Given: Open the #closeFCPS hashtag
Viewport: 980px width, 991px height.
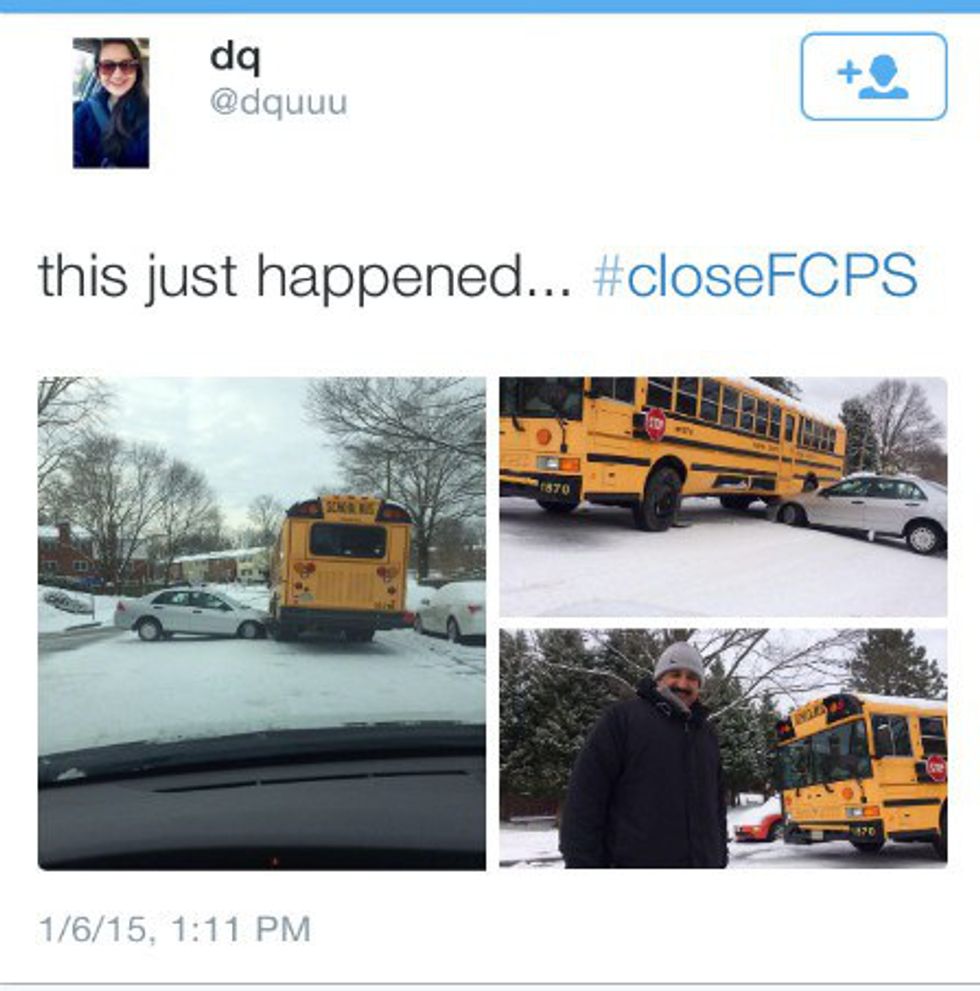Looking at the screenshot, I should (x=755, y=275).
